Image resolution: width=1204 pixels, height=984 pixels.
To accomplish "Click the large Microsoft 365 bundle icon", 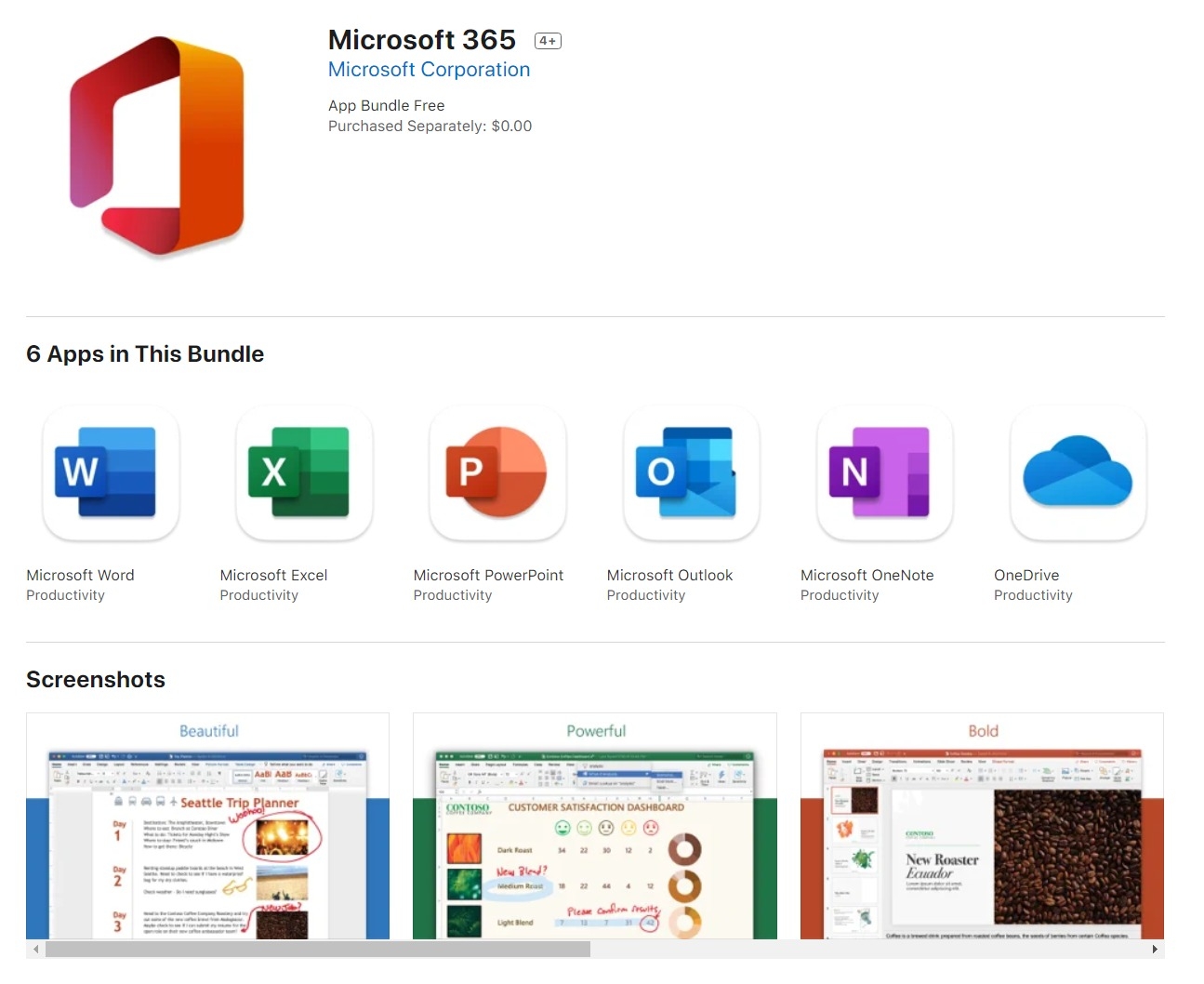I will tap(156, 146).
